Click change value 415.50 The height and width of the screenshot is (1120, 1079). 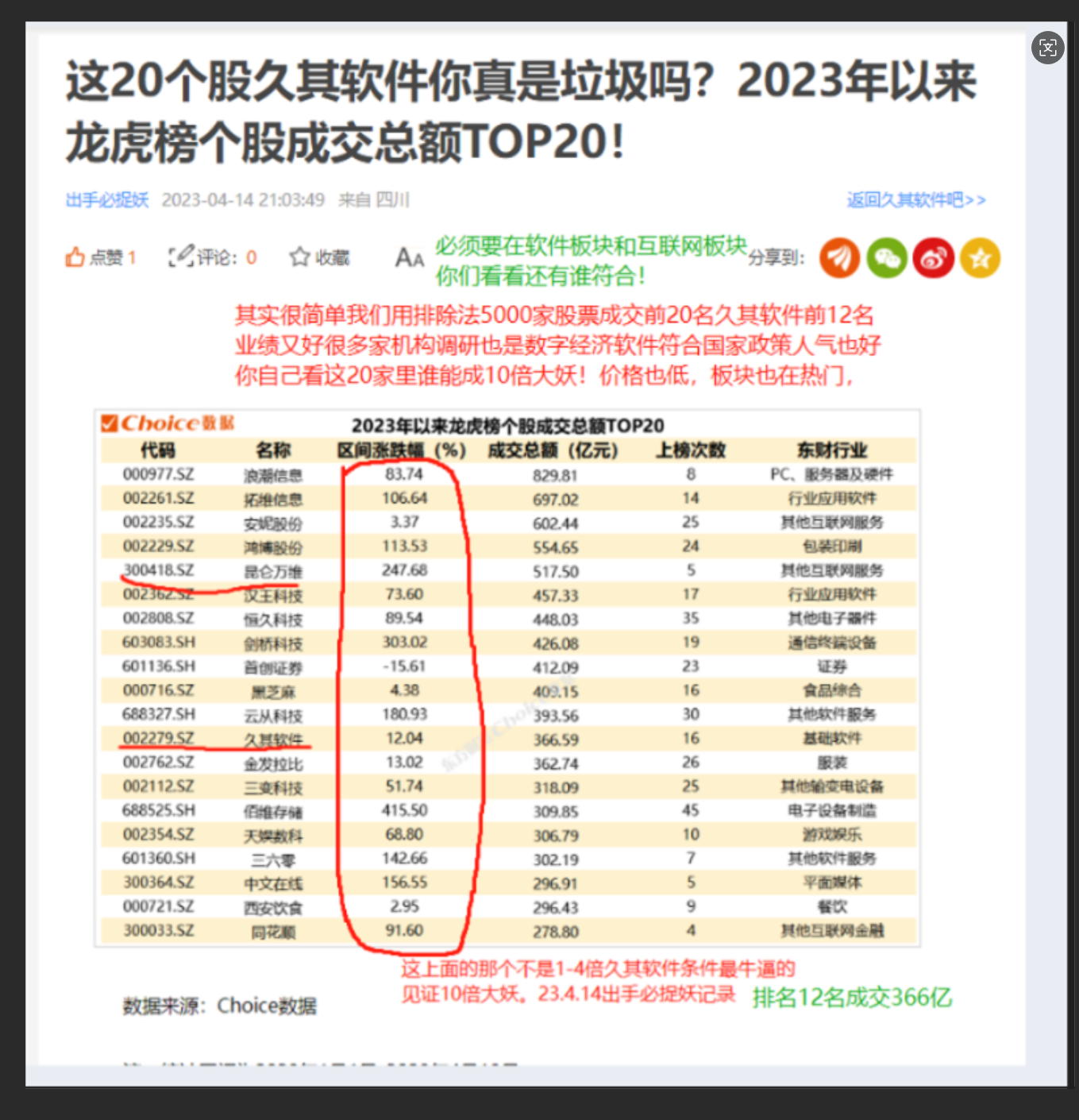[404, 810]
